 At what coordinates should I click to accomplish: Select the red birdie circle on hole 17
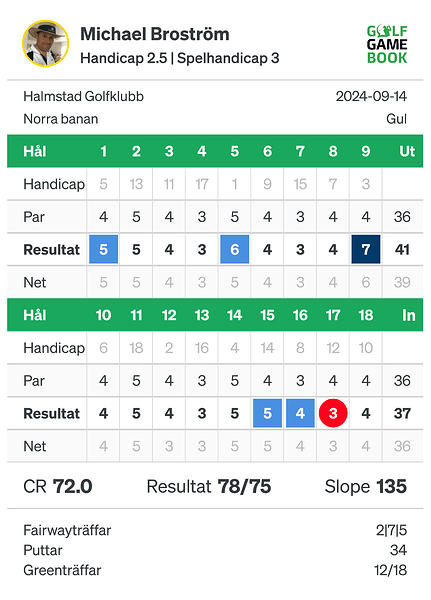[x=333, y=413]
